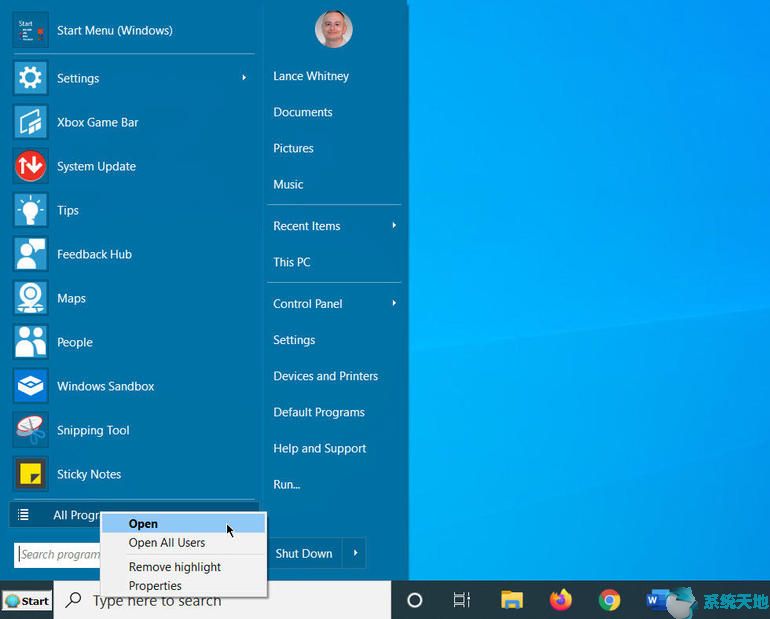
Task: Open Settings in the right pane
Action: pyautogui.click(x=294, y=340)
